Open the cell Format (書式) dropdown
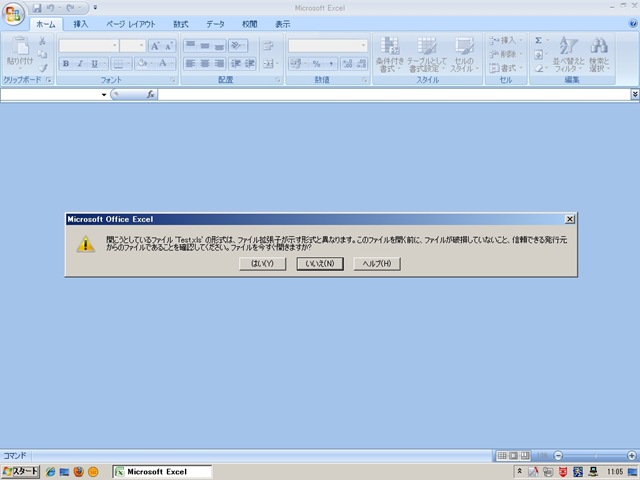The image size is (640, 480). [x=506, y=68]
